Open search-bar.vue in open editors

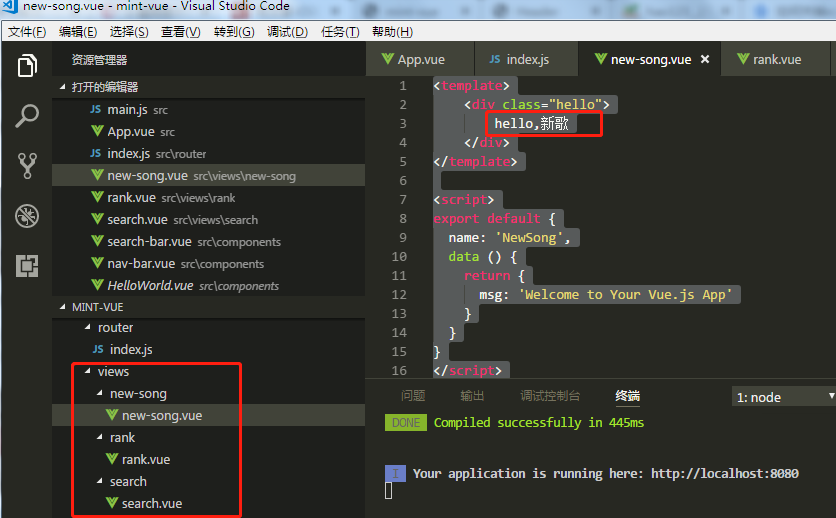click(x=208, y=241)
